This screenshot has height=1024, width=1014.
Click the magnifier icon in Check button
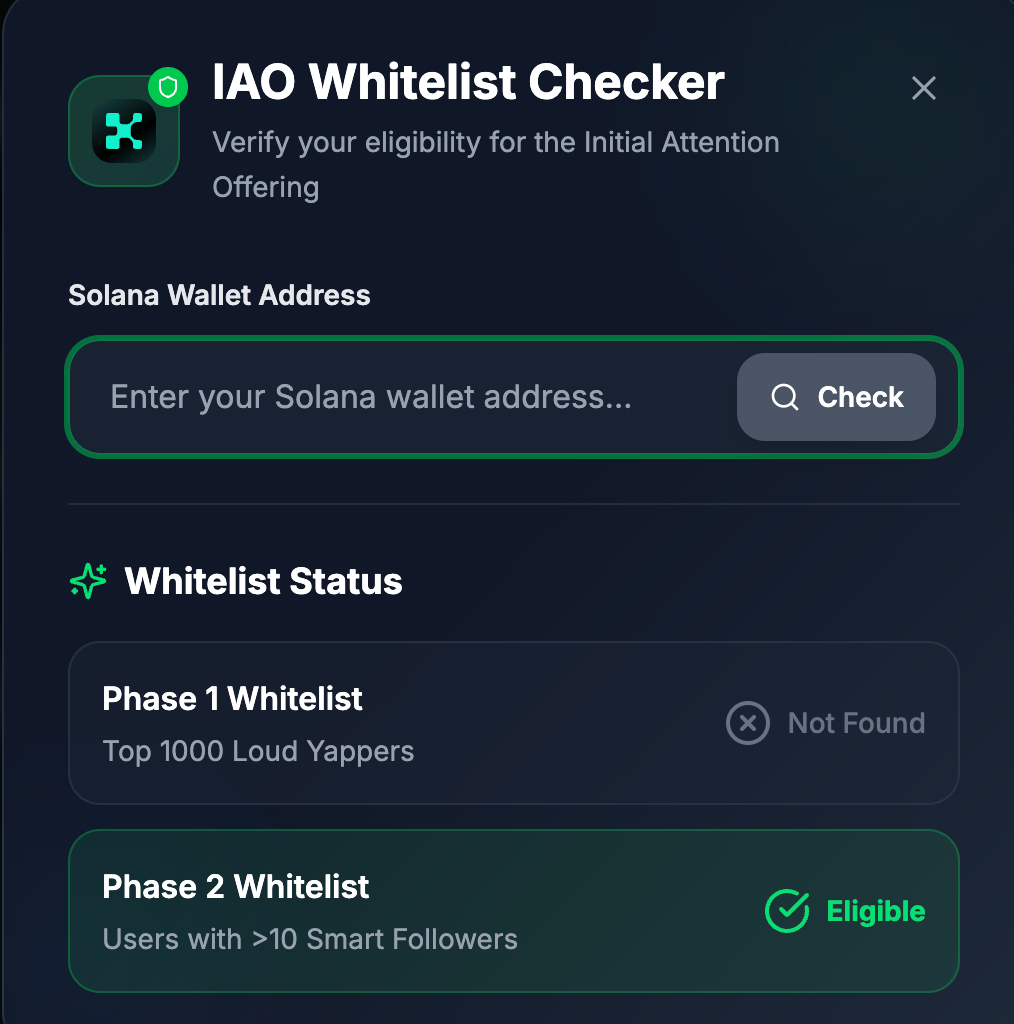click(785, 398)
